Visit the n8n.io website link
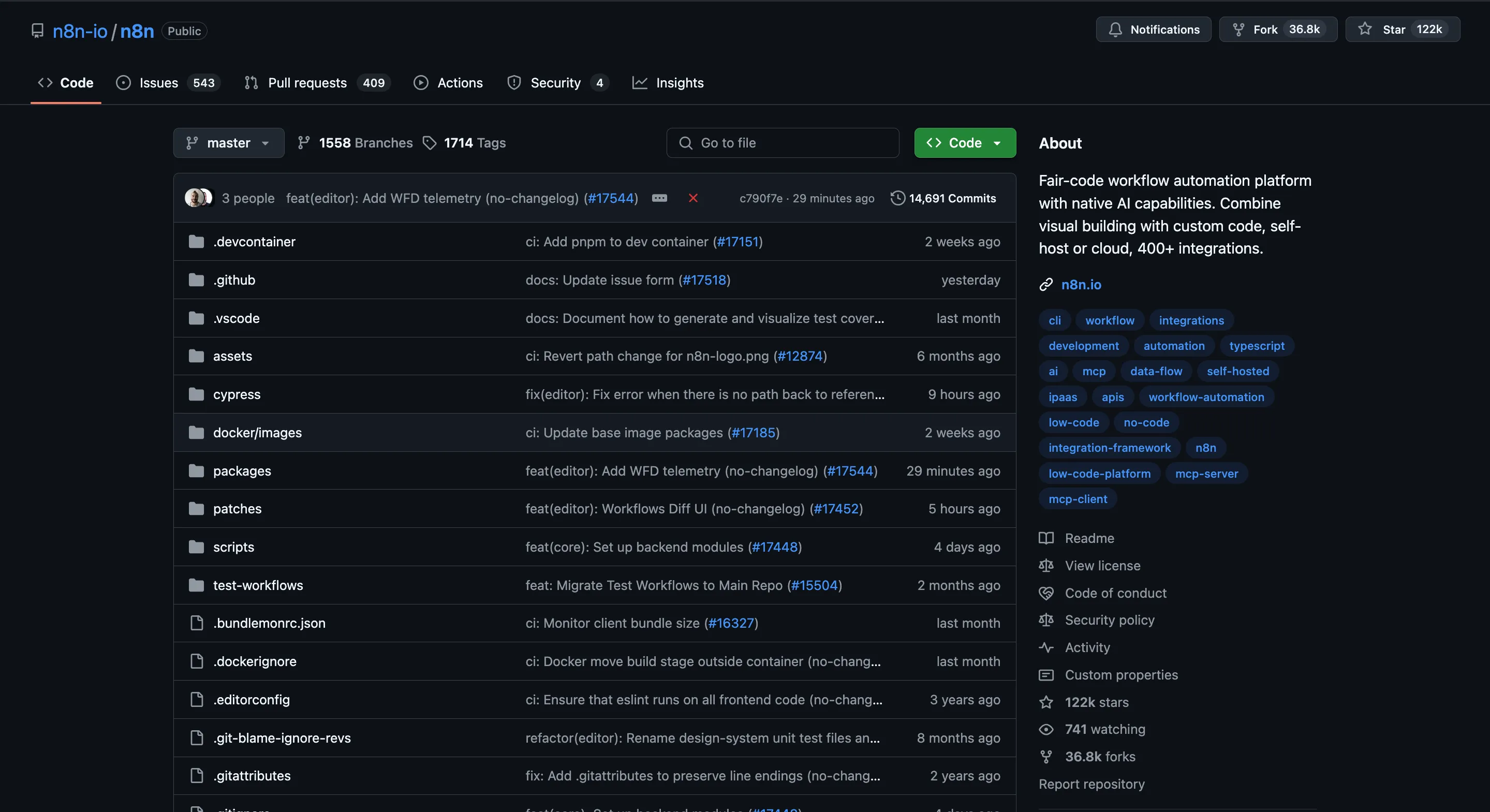Screen dimensions: 1490x812 pyautogui.click(x=1081, y=285)
